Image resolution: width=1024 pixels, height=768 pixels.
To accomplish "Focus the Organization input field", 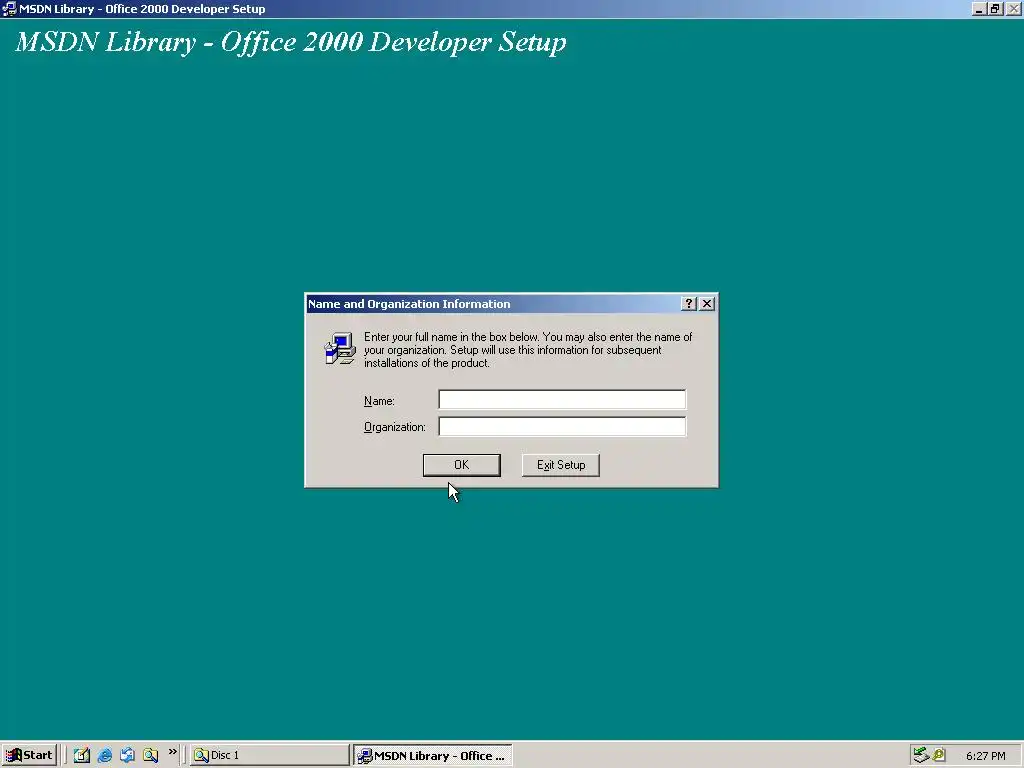I will pyautogui.click(x=562, y=426).
